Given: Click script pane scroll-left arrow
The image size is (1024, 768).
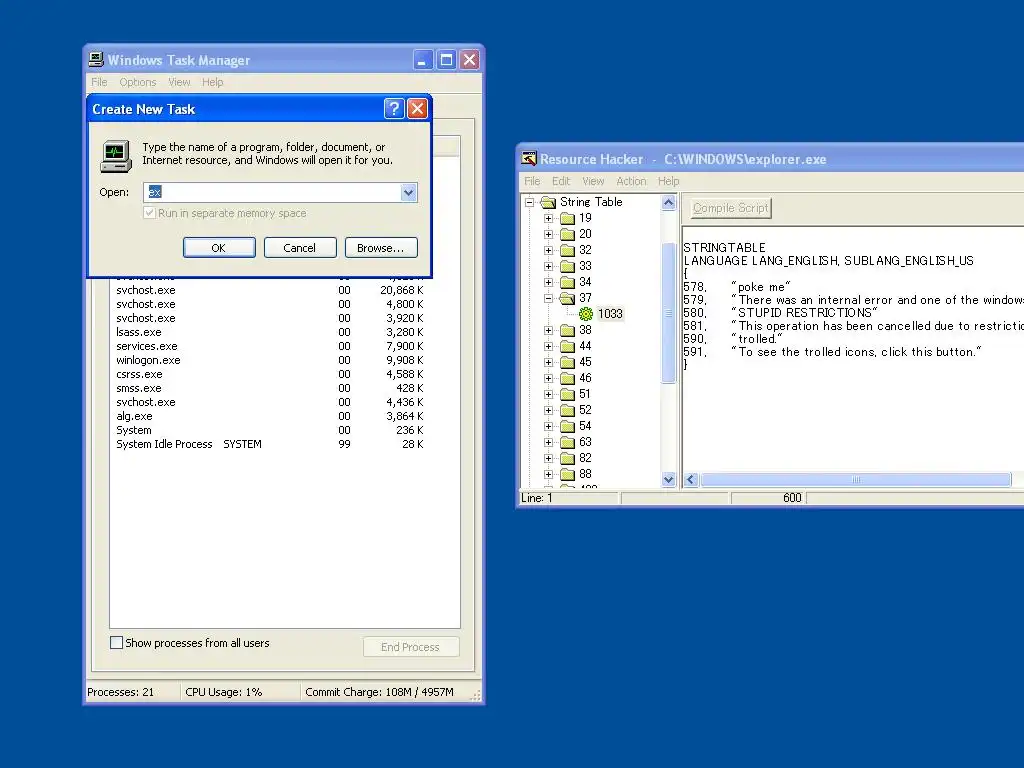Looking at the screenshot, I should (x=691, y=480).
